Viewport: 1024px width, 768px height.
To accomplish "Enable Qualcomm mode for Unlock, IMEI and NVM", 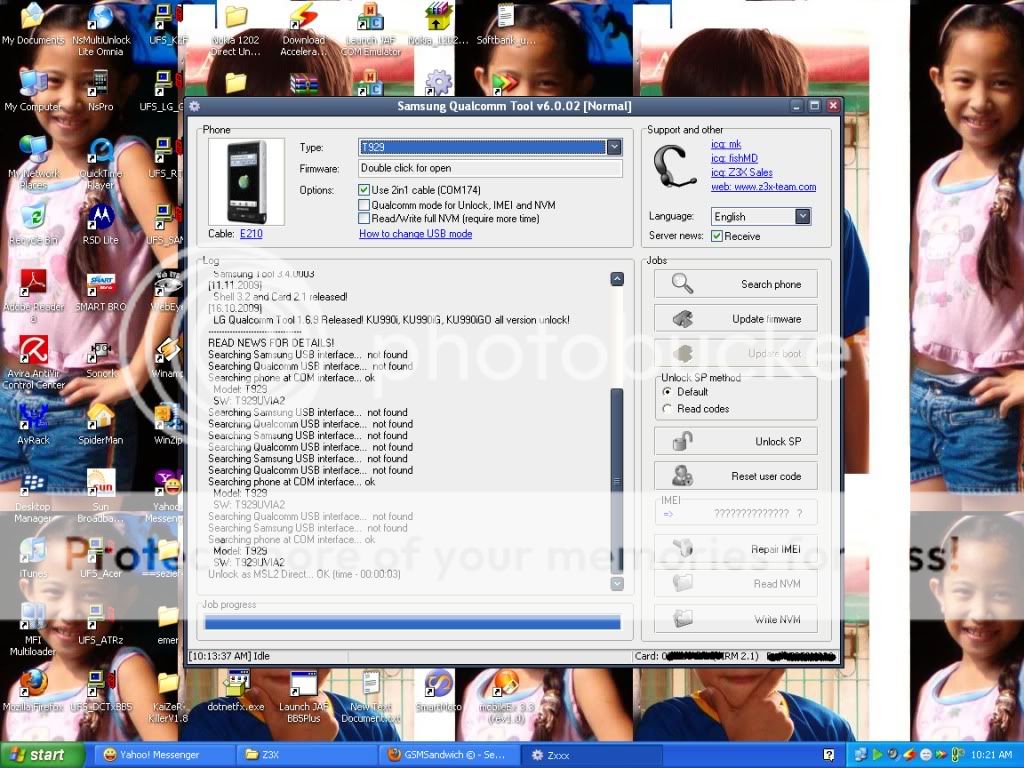I will click(x=364, y=205).
